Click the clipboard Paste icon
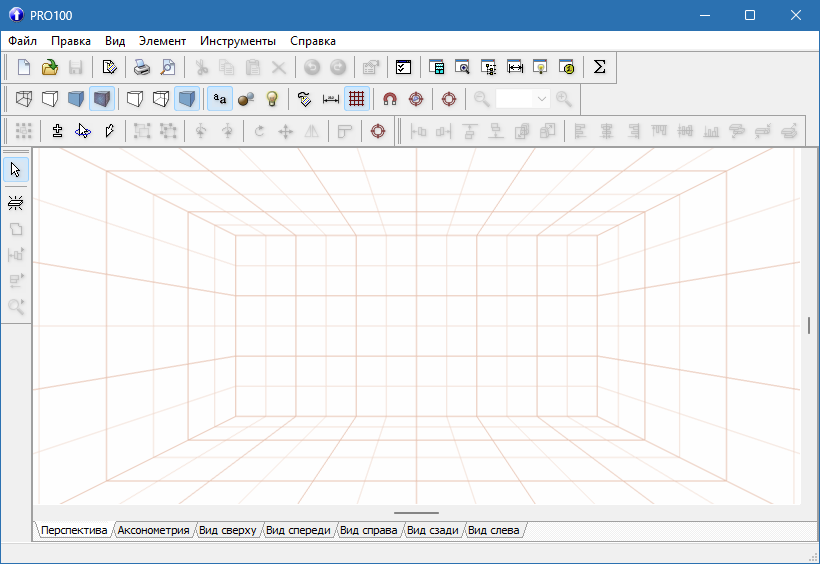The height and width of the screenshot is (564, 820). point(253,67)
